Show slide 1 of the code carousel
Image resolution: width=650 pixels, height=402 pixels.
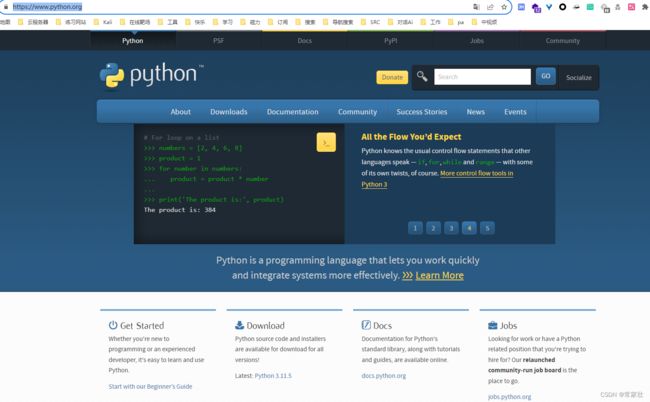tap(415, 228)
